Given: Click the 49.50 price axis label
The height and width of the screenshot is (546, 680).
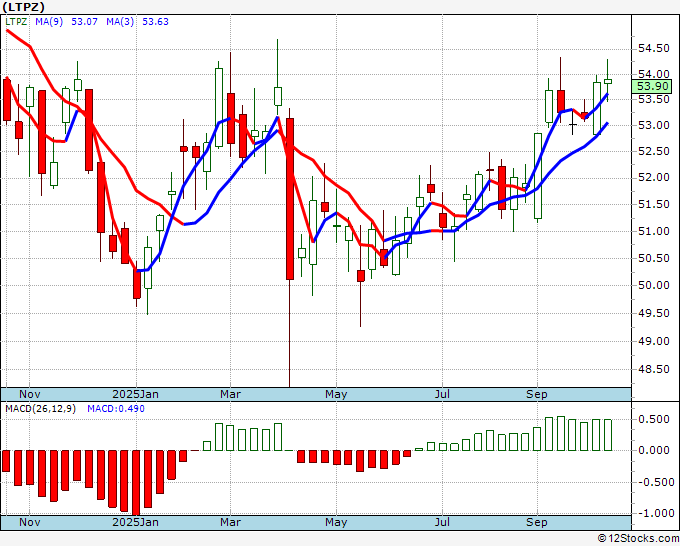Looking at the screenshot, I should [x=654, y=313].
